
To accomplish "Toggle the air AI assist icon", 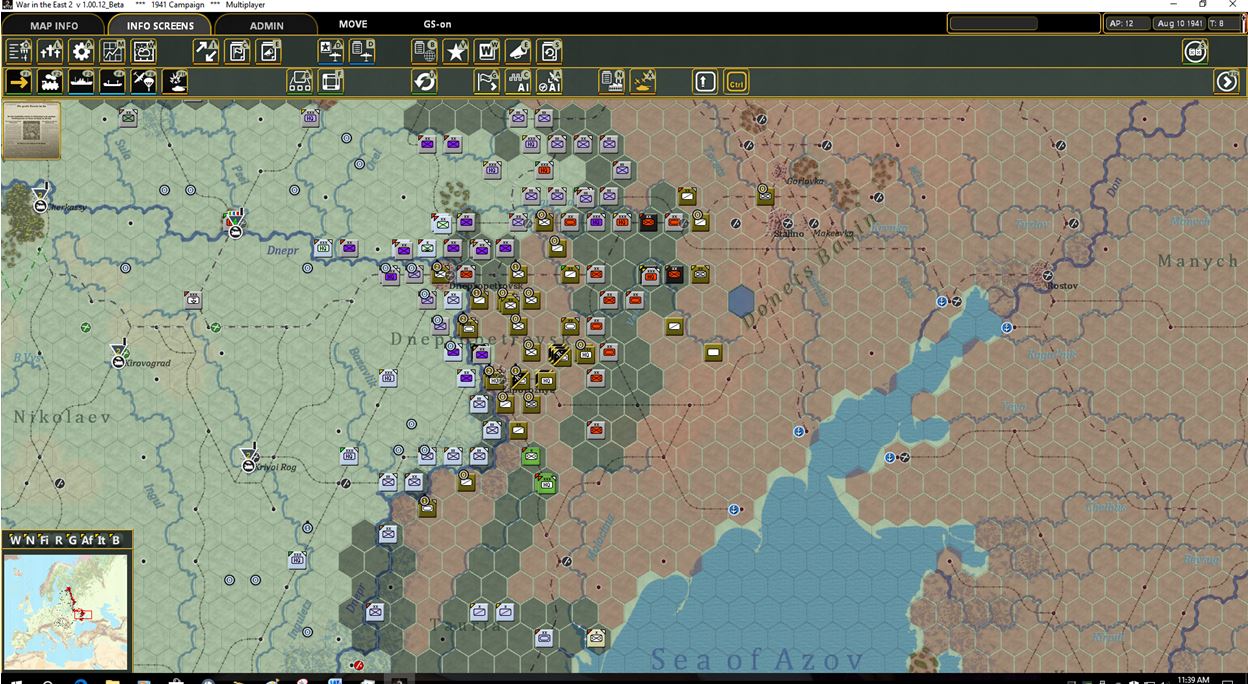I will pos(550,81).
